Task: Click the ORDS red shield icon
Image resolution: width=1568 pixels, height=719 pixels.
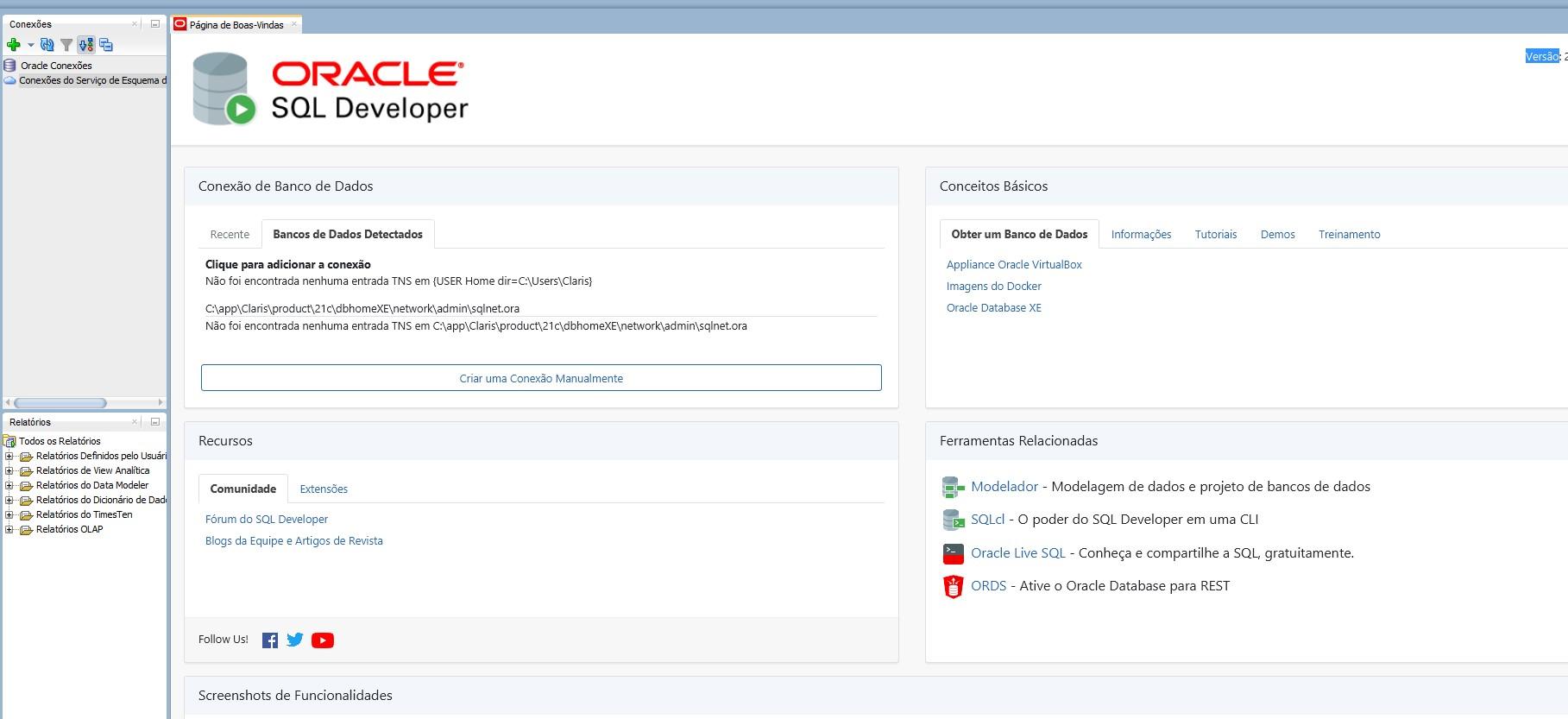Action: click(x=953, y=587)
